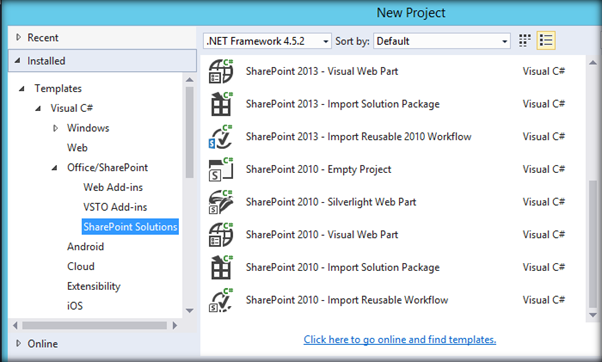The image size is (602, 362).
Task: Select SharePoint 2010 - Import Reusable Workflow text
Action: coord(347,300)
